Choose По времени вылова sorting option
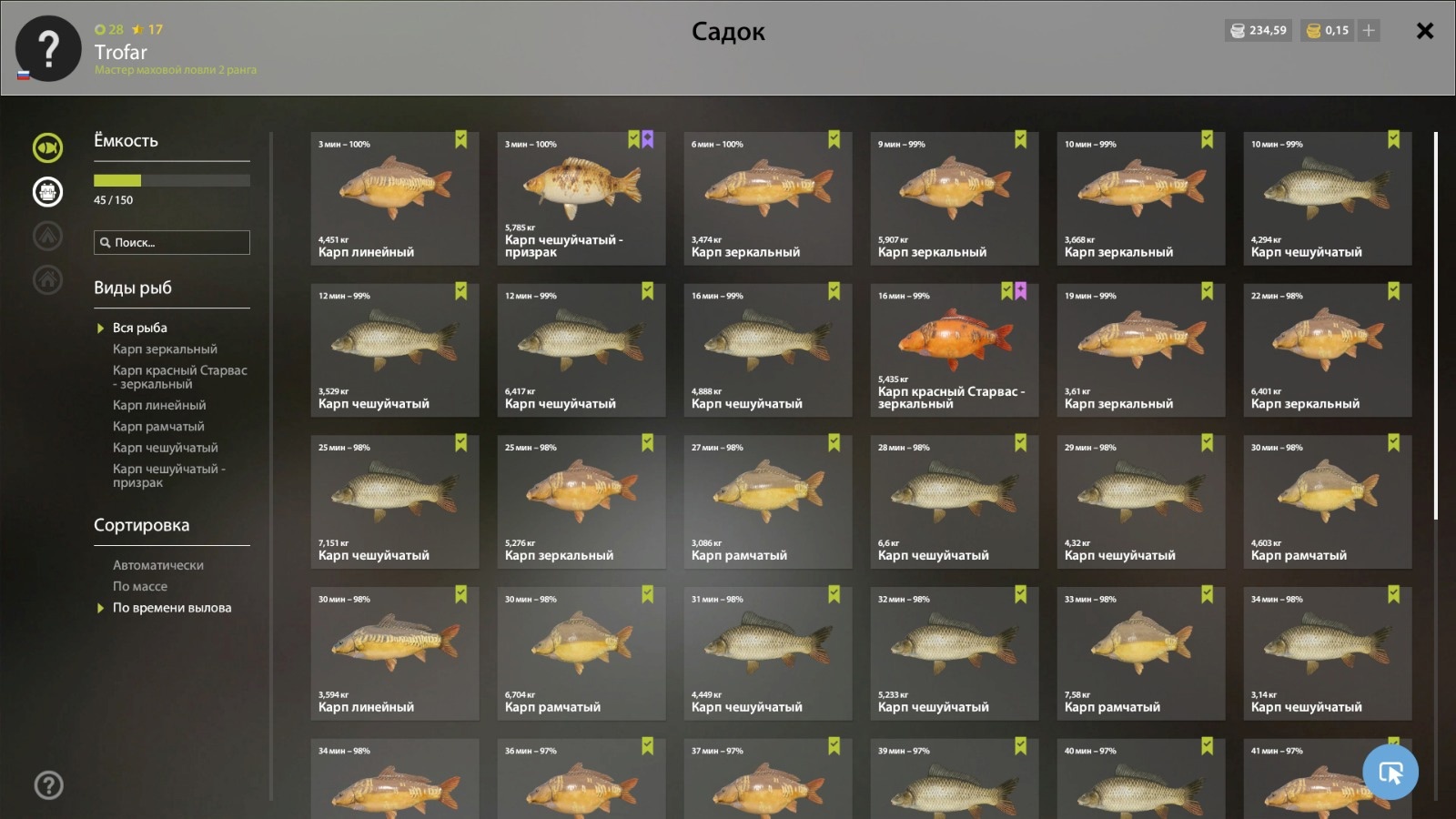Screen dimensions: 1456x819 [172, 608]
